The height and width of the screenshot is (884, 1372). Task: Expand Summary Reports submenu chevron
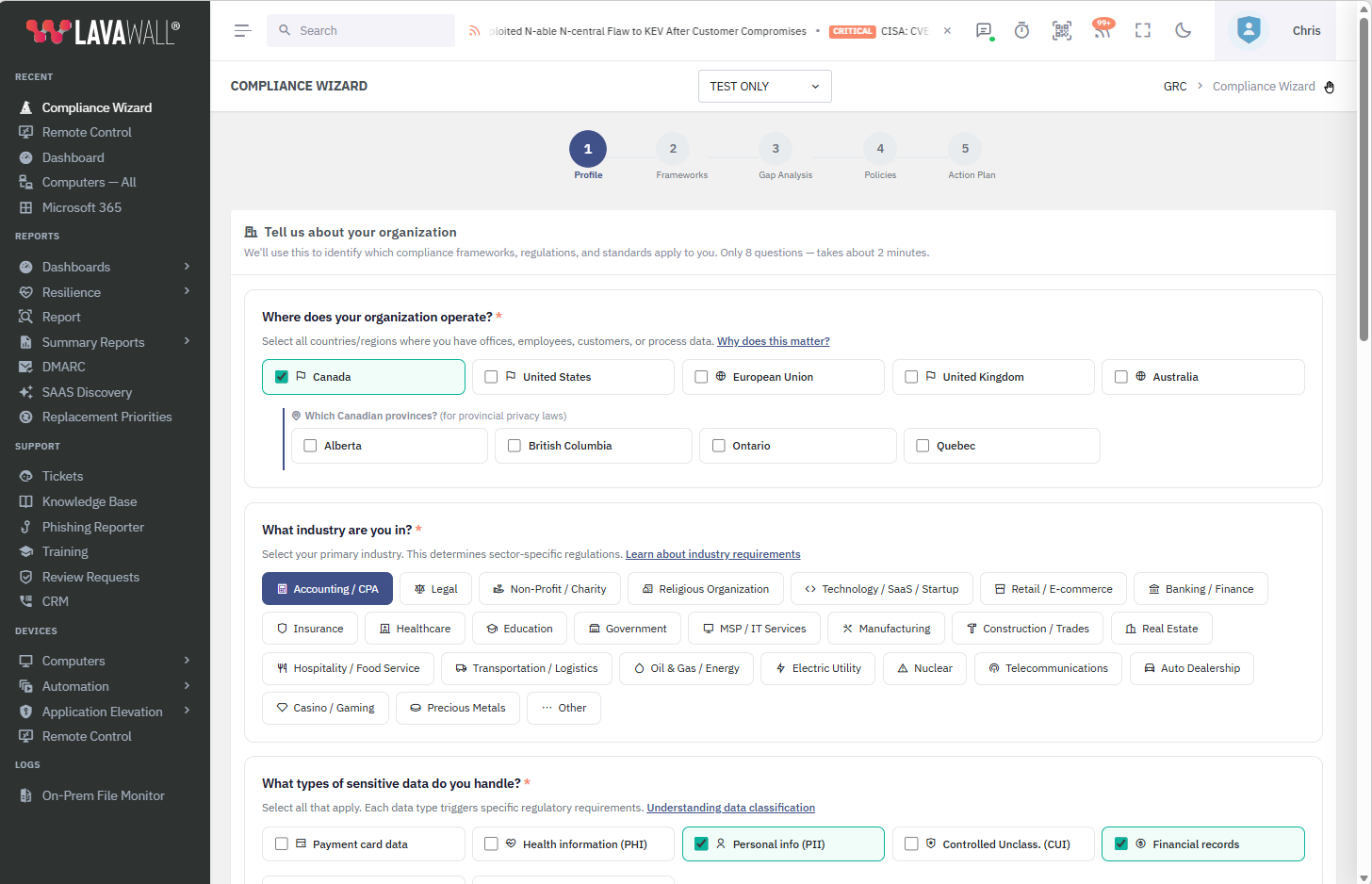(187, 341)
